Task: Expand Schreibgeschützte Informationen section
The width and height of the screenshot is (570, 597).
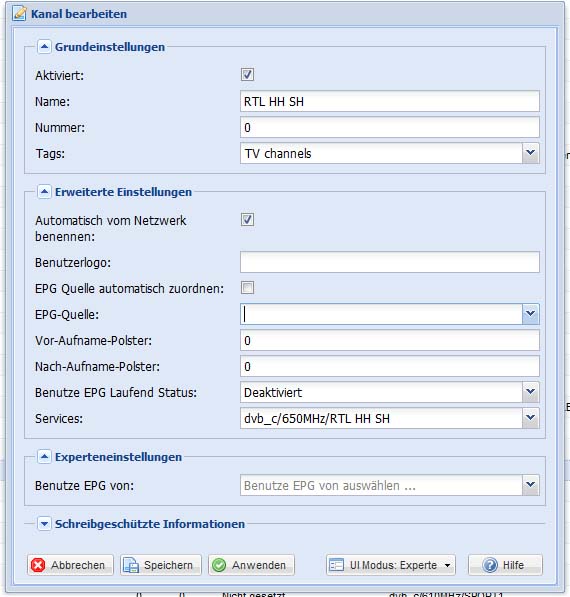Action: point(44,524)
